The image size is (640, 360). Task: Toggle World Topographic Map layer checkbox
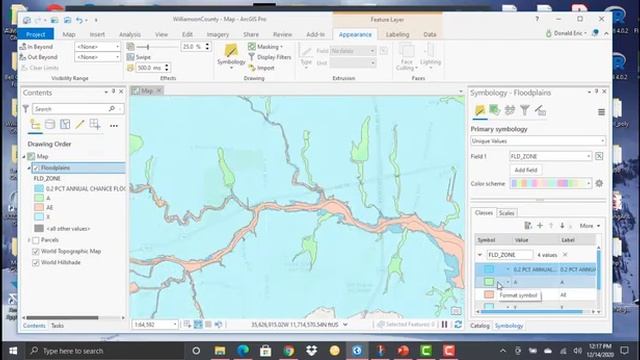click(36, 251)
